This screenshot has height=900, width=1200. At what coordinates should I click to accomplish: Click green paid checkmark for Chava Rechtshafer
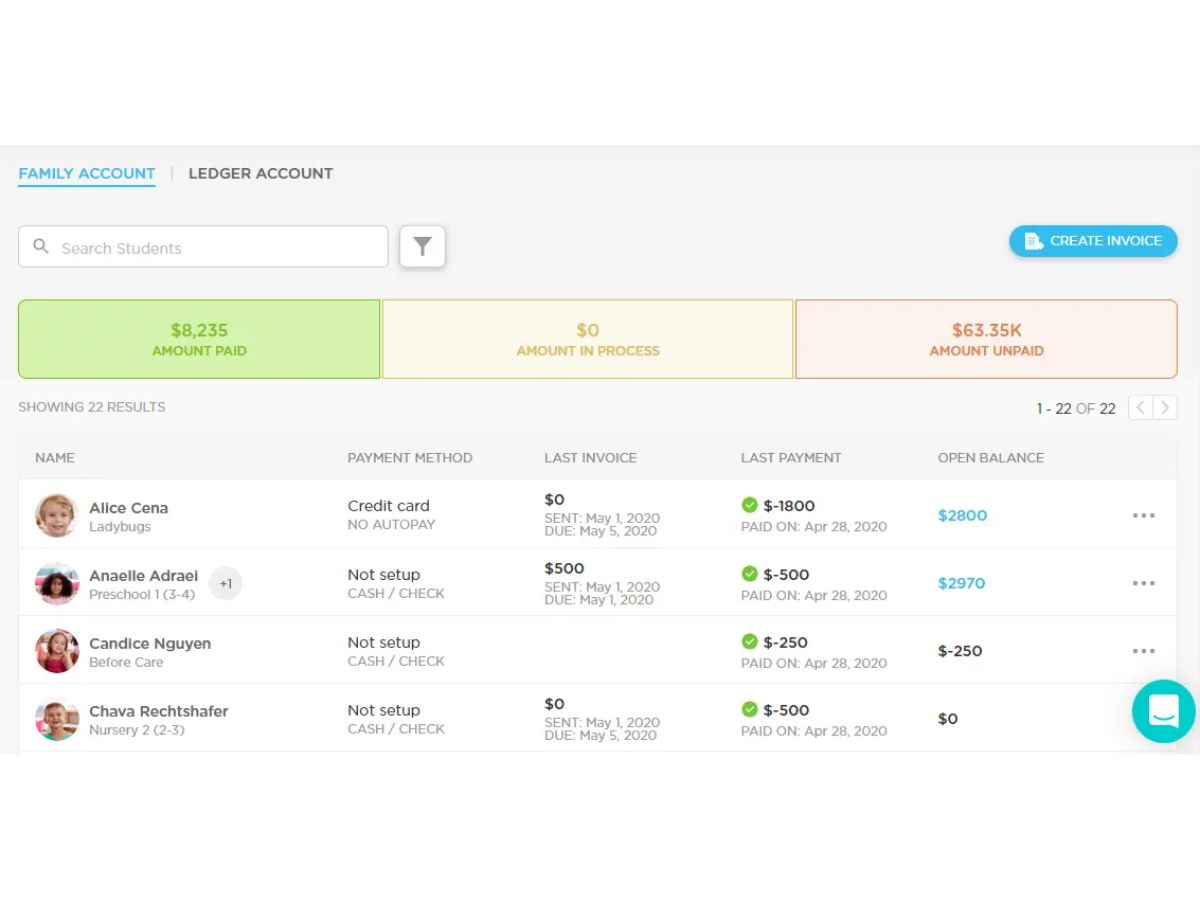749,710
